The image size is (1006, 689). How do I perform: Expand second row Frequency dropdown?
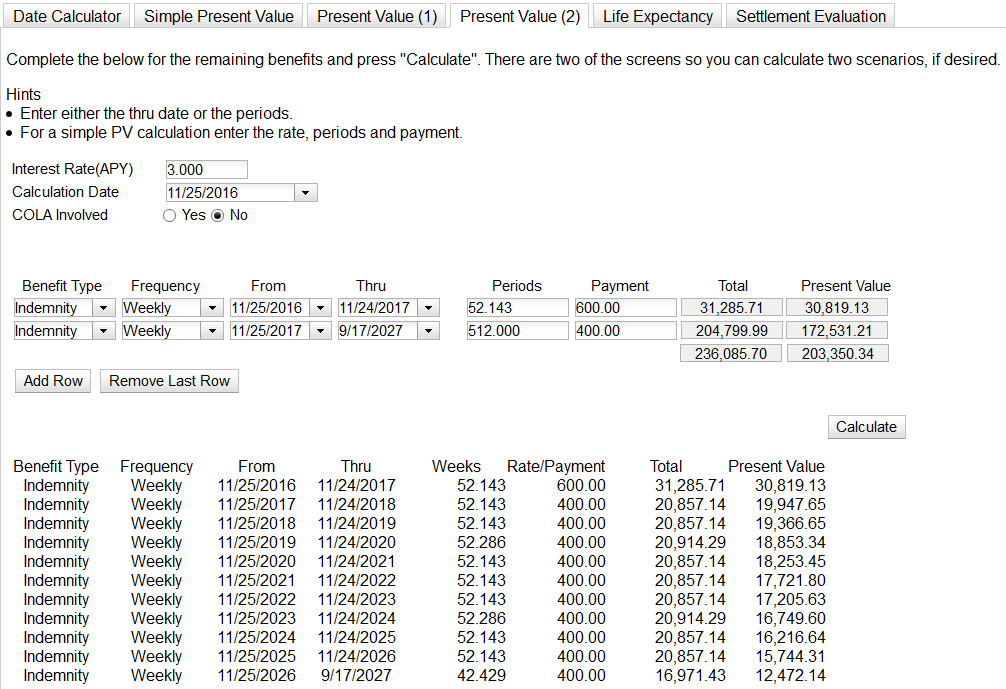tap(212, 331)
